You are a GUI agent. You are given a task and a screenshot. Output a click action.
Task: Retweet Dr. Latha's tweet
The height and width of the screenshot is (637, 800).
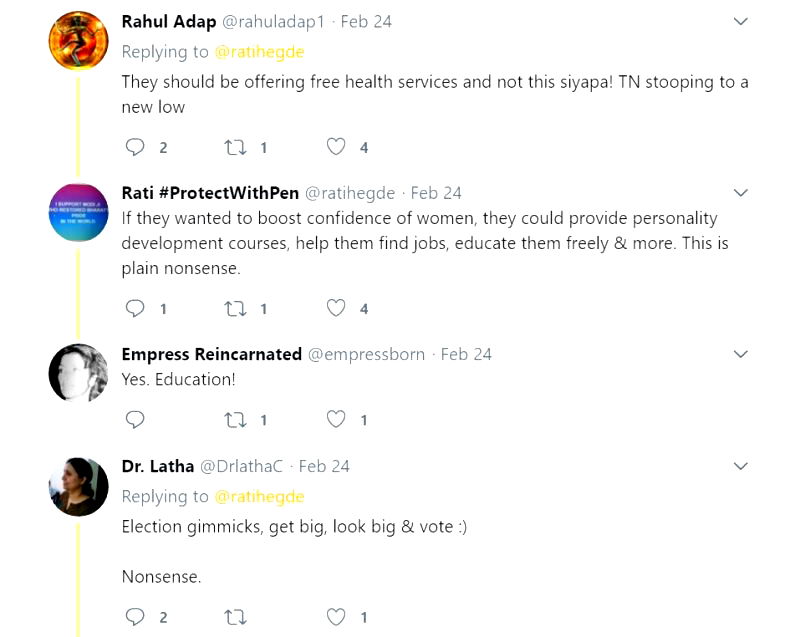(x=236, y=616)
